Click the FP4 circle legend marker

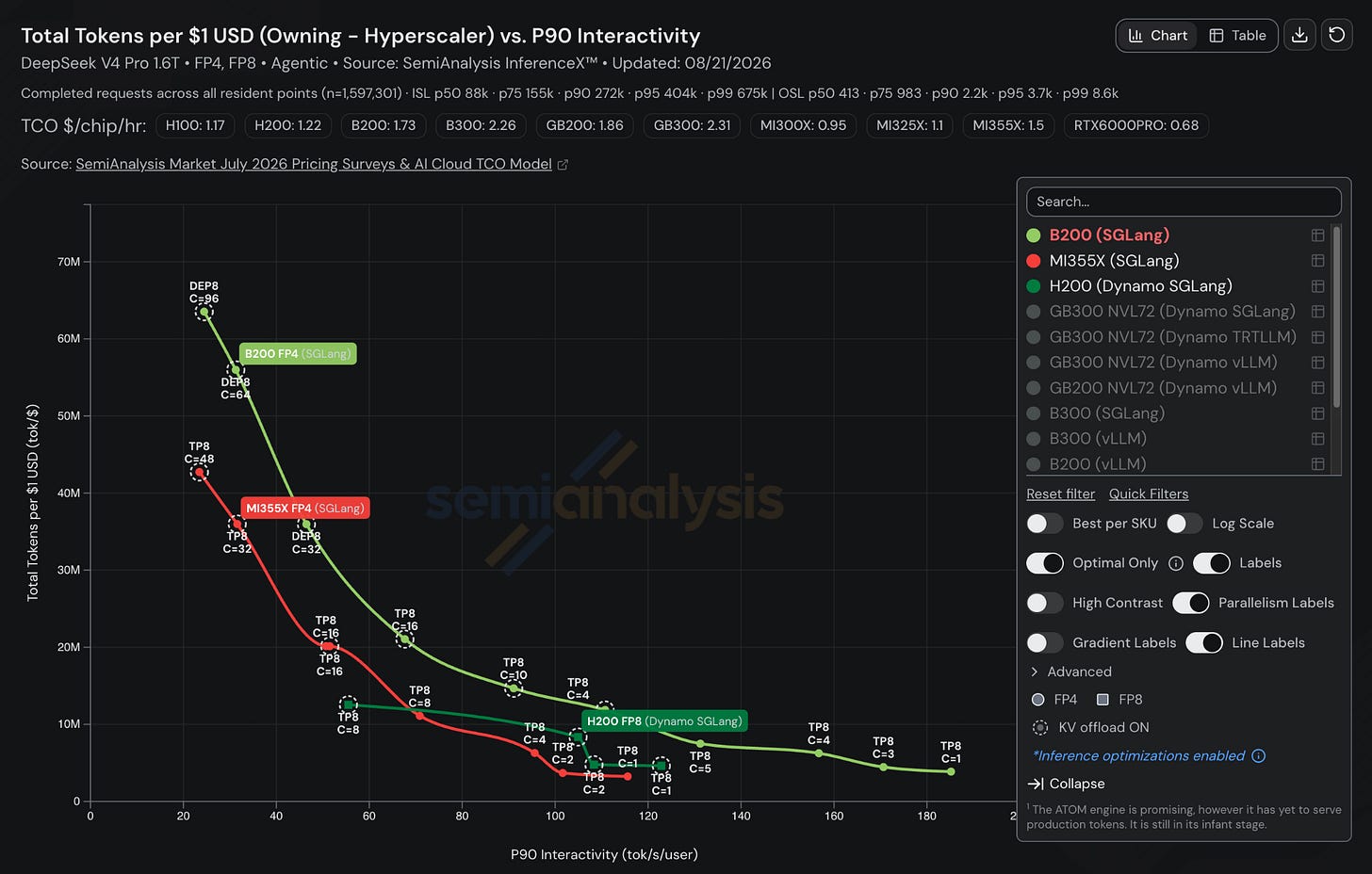[x=1038, y=700]
